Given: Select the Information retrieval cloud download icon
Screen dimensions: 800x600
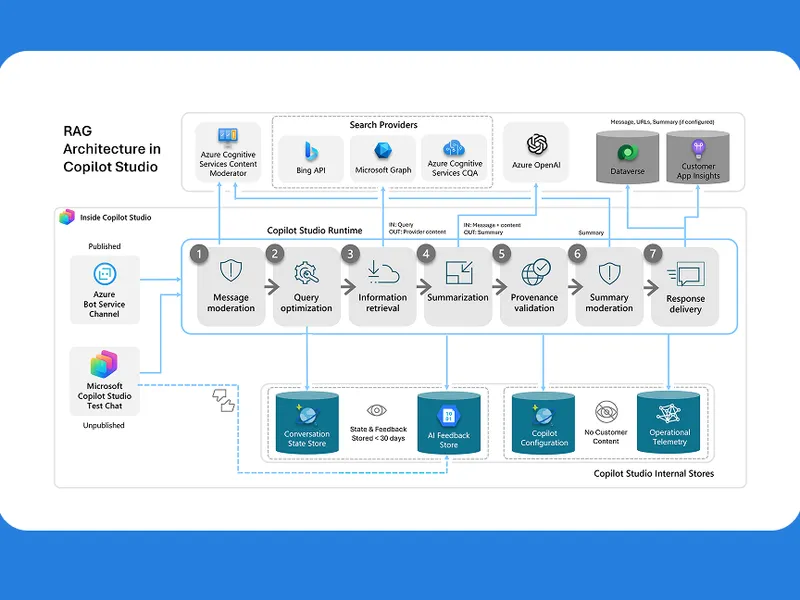Looking at the screenshot, I should click(383, 272).
